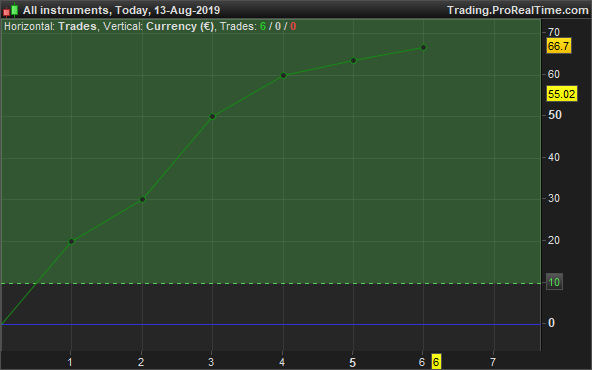Click the 70 label on vertical axis

553,32
